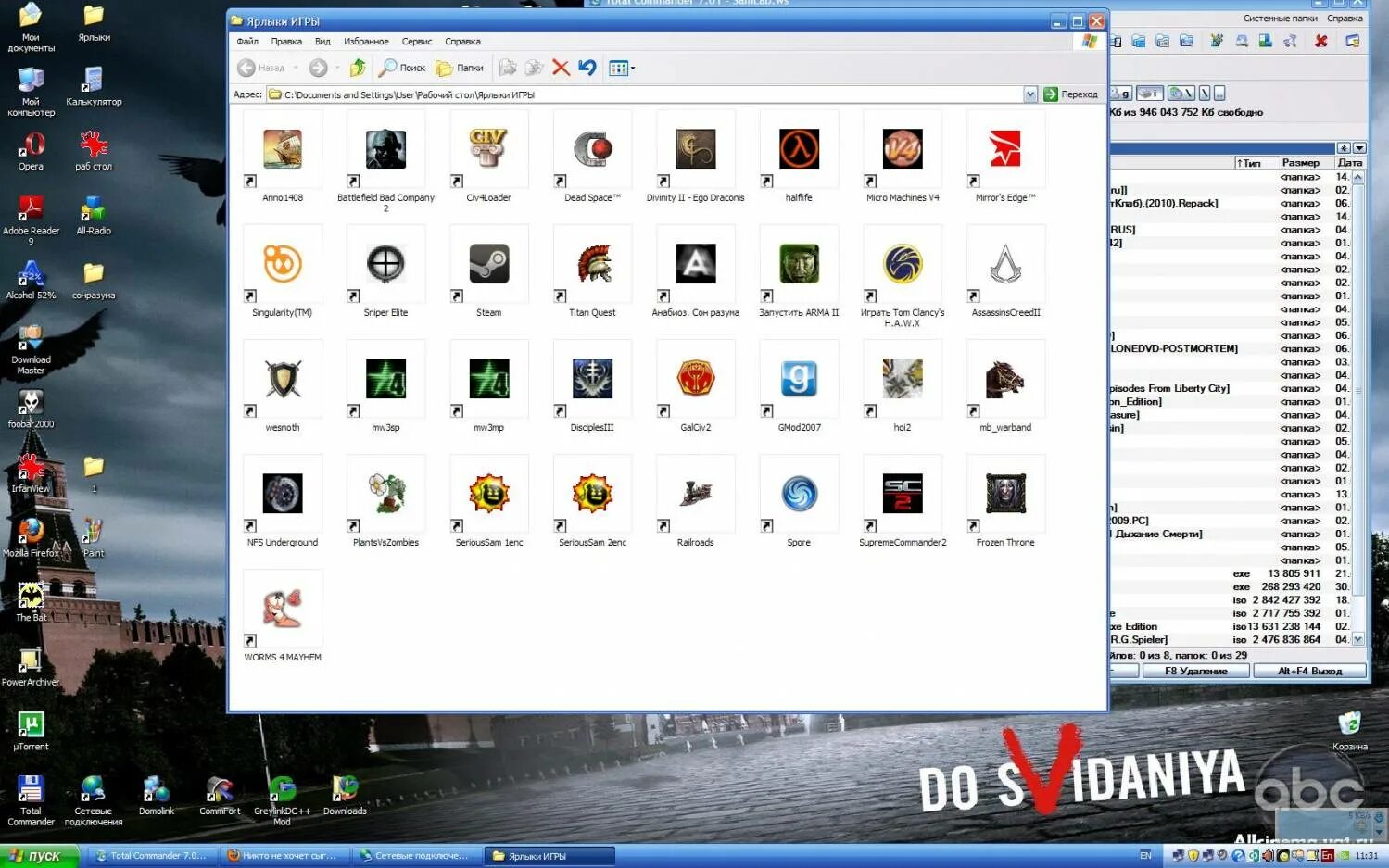Viewport: 1389px width, 868px height.
Task: Select the AssassinsCreedII shortcut
Action: [x=1005, y=264]
